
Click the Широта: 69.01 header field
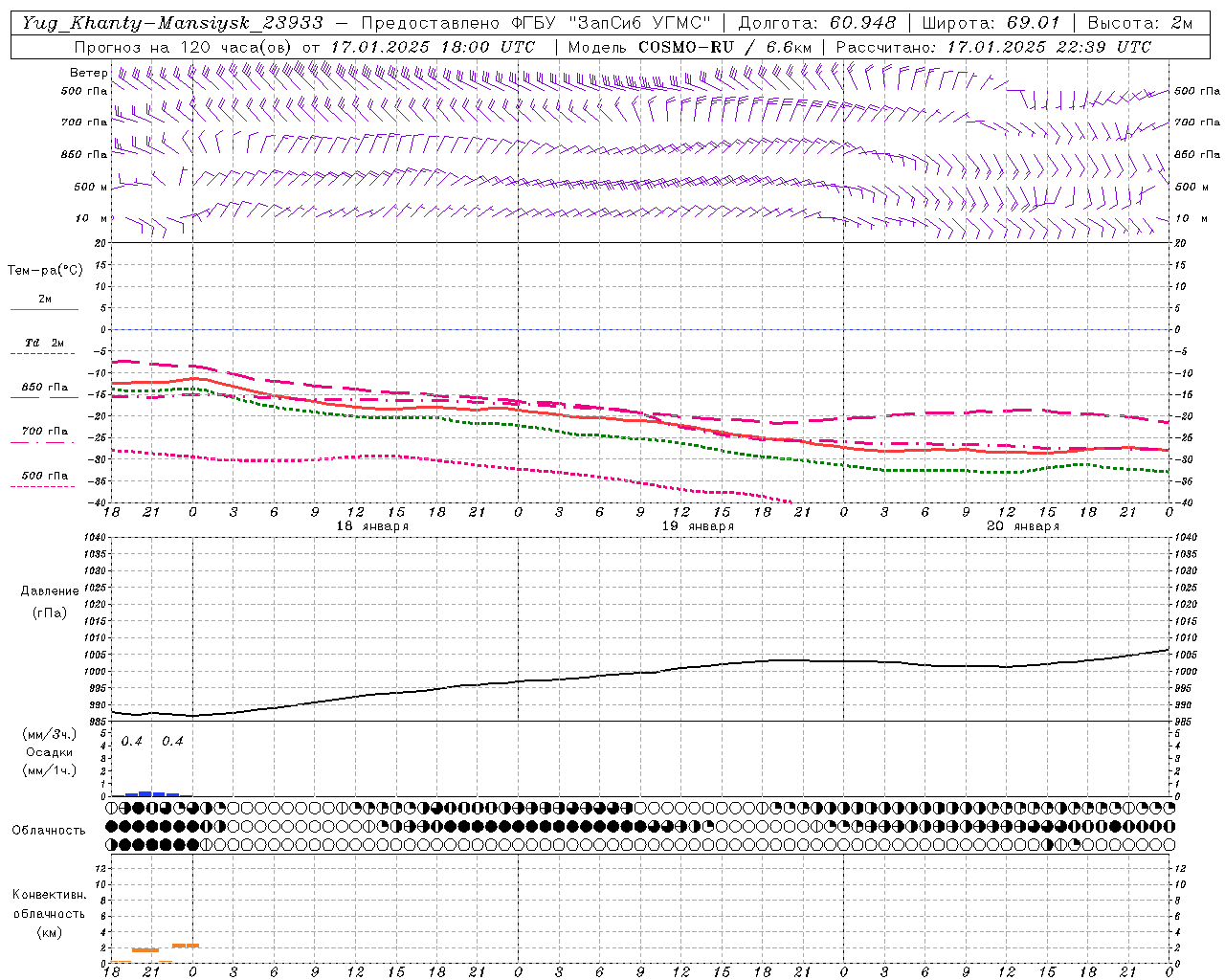coord(991,23)
